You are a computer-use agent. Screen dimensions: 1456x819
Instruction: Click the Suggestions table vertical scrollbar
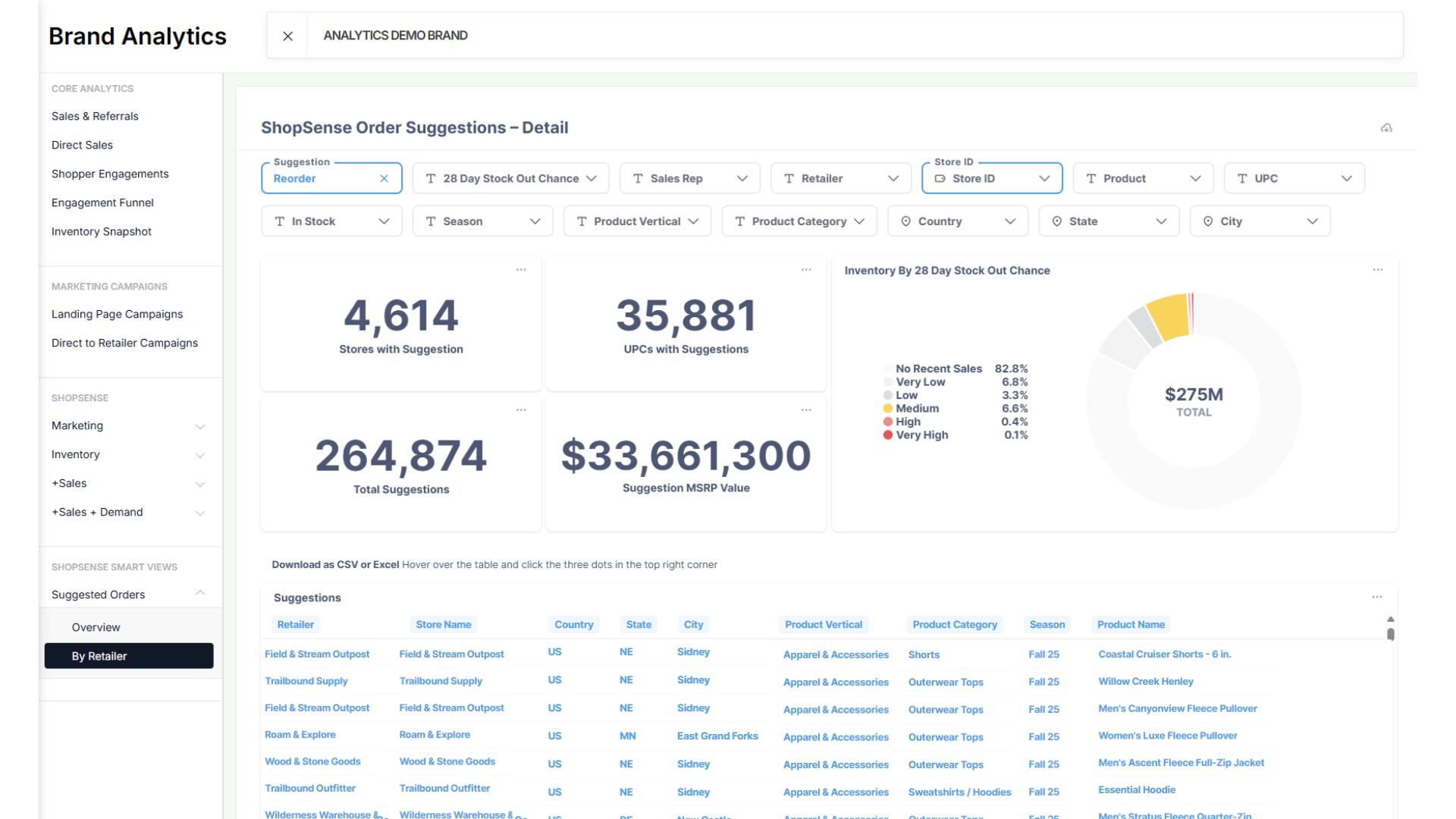click(1390, 634)
